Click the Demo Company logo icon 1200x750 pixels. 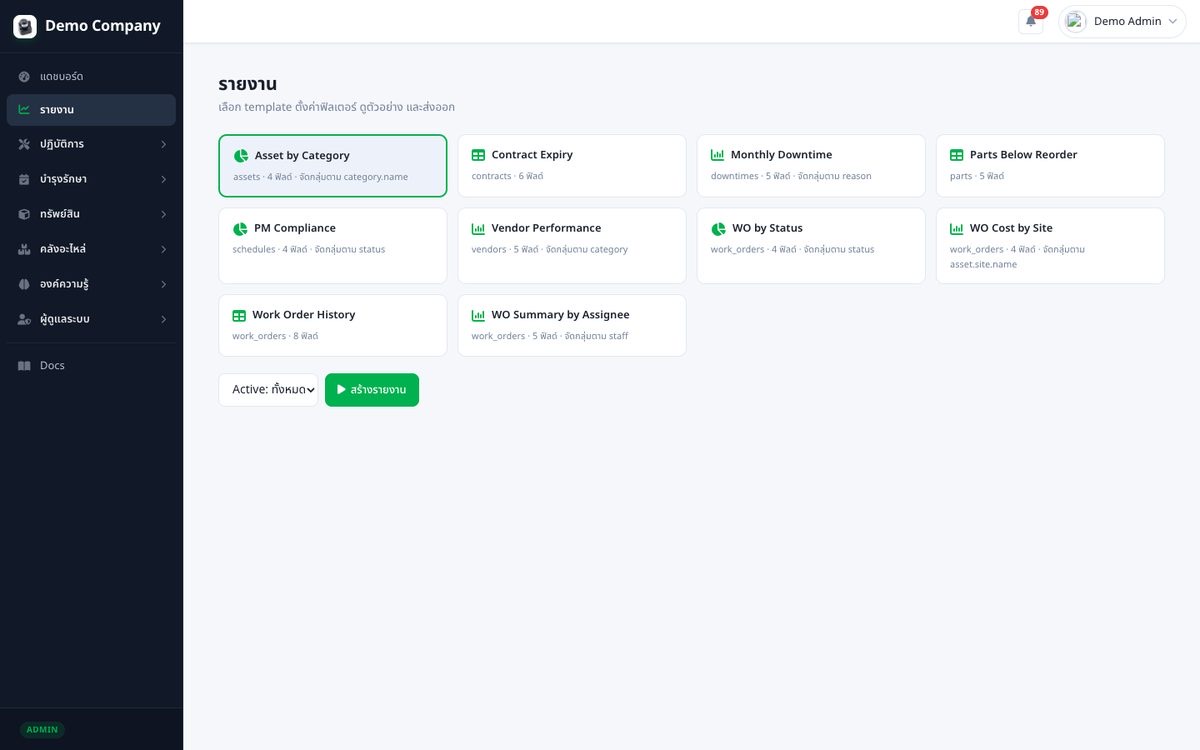[x=25, y=26]
